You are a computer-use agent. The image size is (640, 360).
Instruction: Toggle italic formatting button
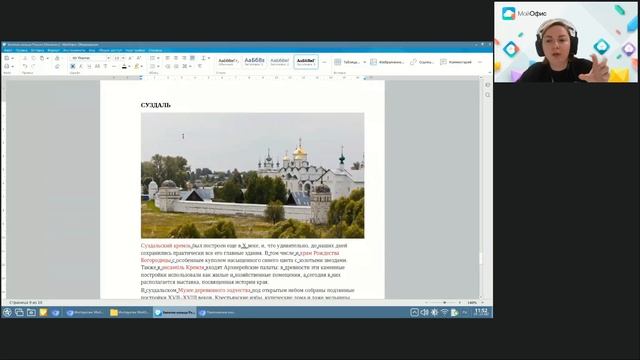click(81, 66)
